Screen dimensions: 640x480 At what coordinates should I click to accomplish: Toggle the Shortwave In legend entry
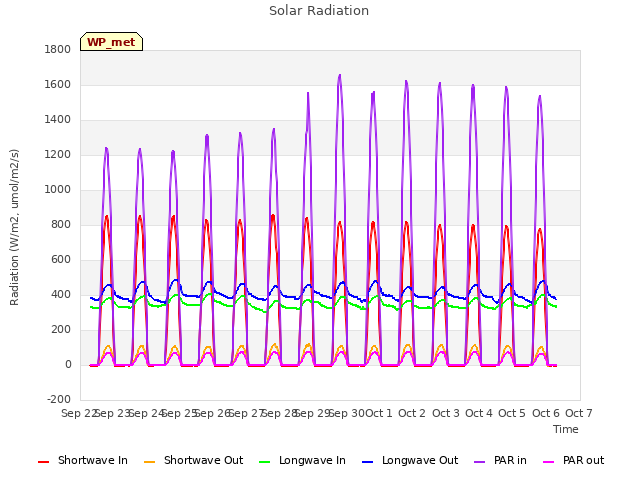click(83, 460)
